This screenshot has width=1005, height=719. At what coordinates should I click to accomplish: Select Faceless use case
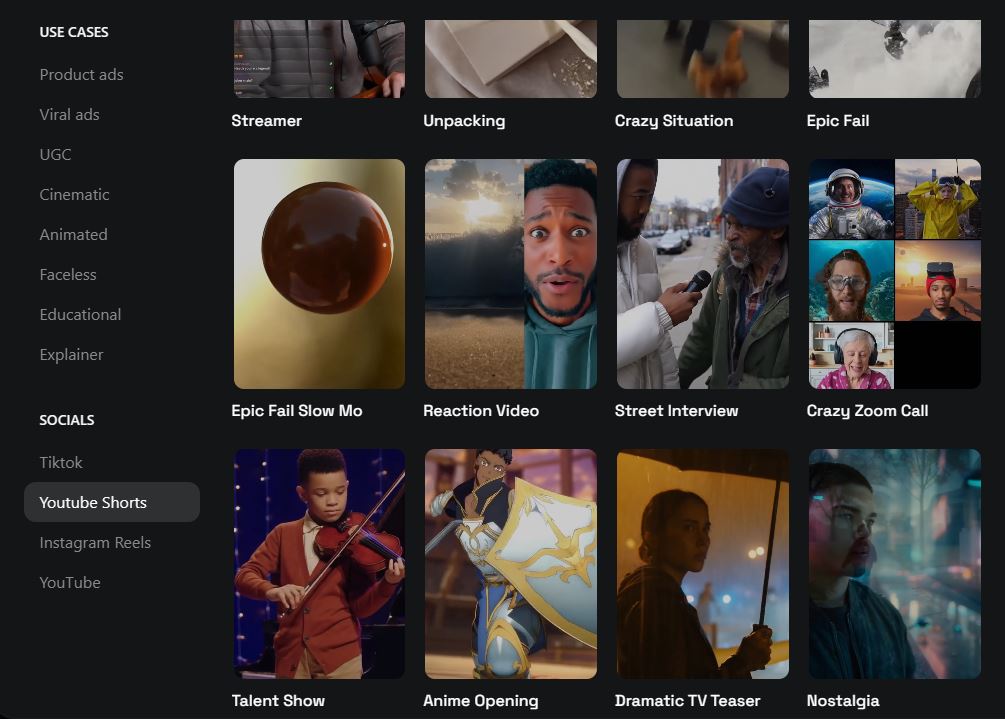[68, 275]
